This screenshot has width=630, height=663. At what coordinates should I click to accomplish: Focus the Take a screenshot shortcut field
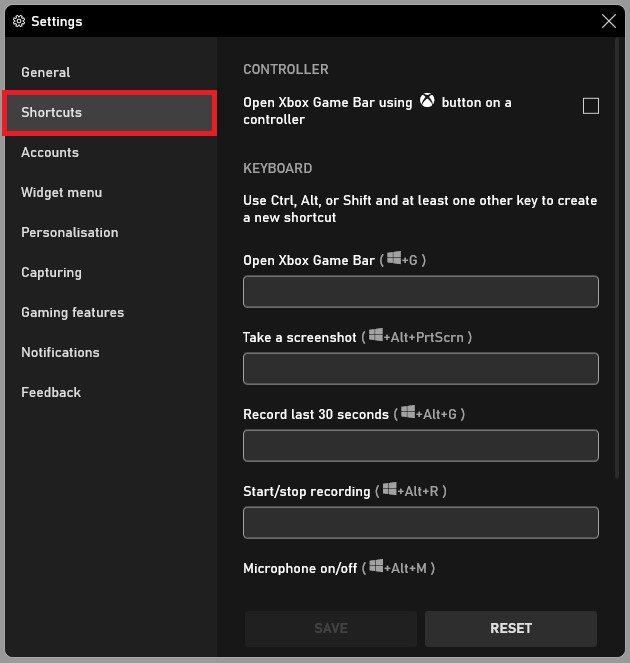point(420,369)
